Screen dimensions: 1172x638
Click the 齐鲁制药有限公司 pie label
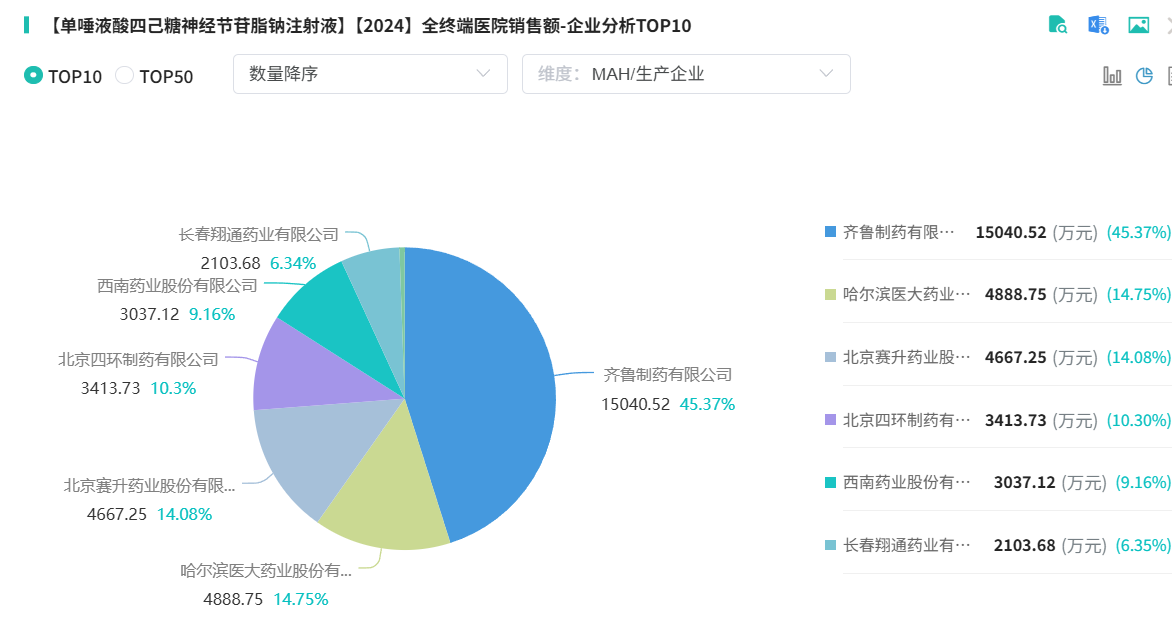pos(668,375)
